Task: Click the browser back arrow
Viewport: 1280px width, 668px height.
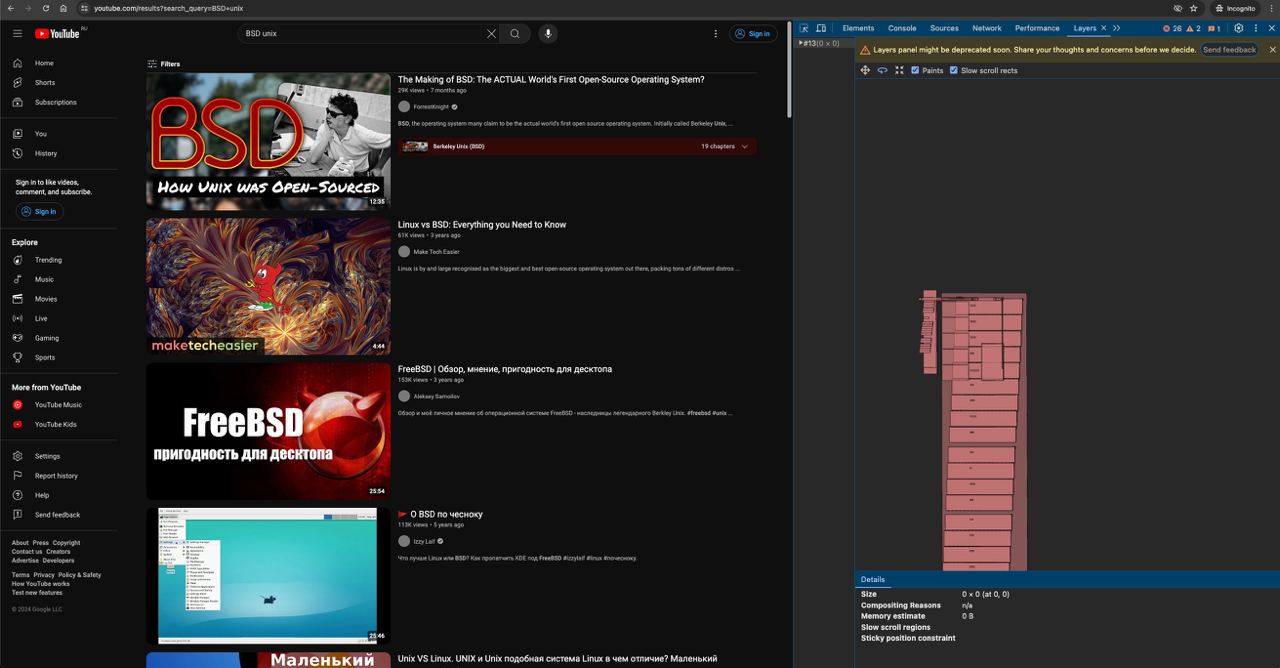Action: point(10,8)
